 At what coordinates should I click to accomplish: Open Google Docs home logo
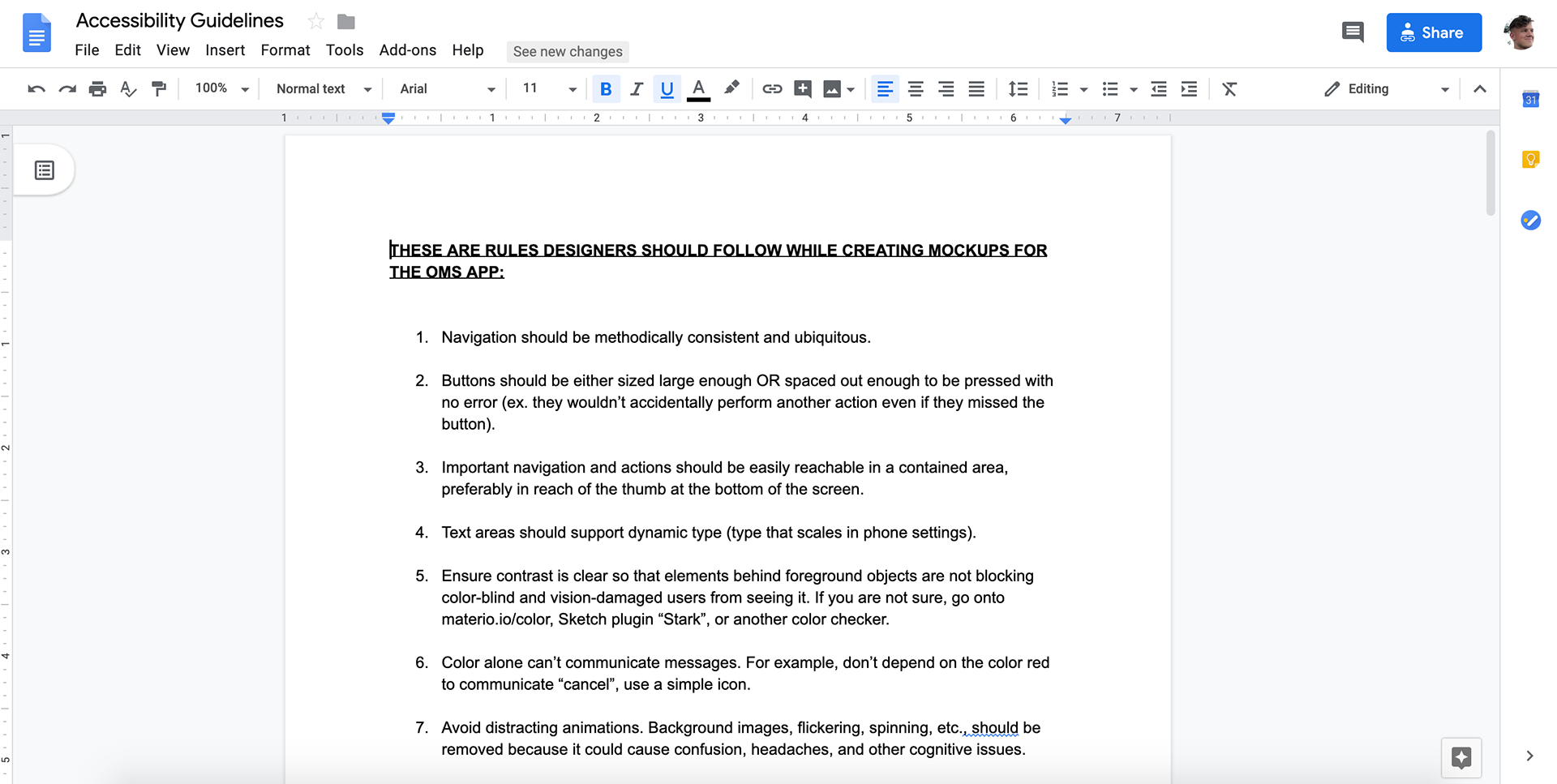tap(36, 32)
